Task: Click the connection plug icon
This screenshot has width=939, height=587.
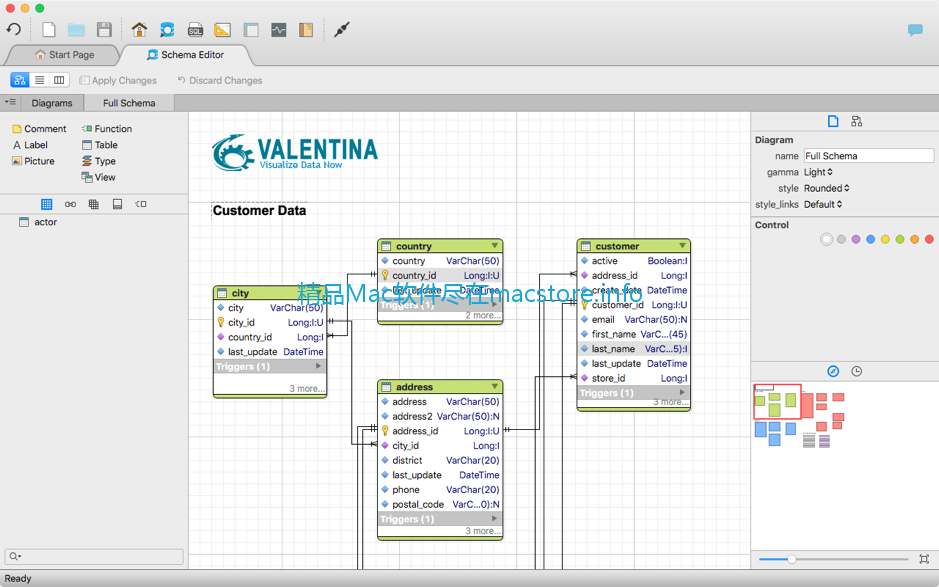Action: [342, 30]
